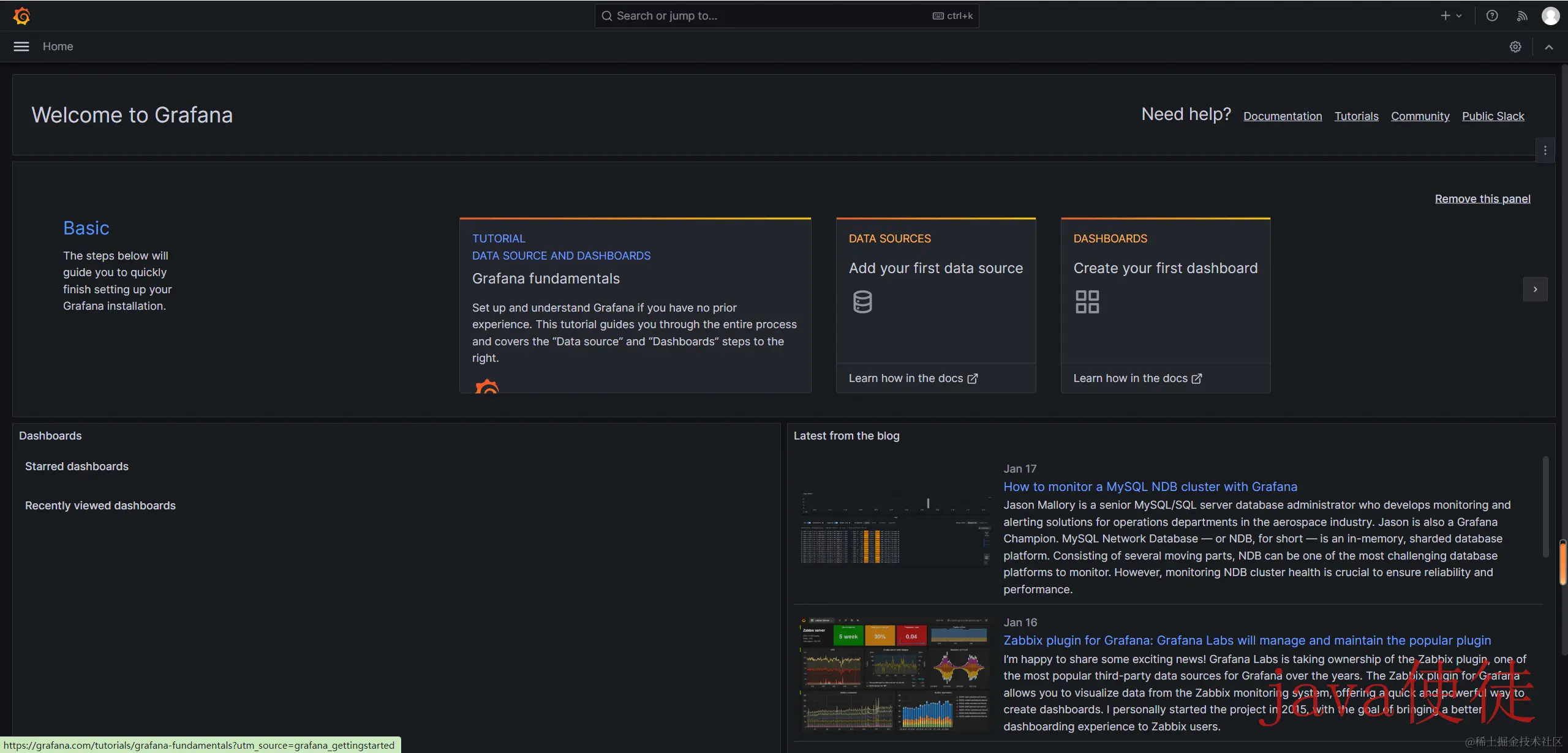Image resolution: width=1568 pixels, height=753 pixels.
Task: Click Starred dashboards heading
Action: pyautogui.click(x=77, y=466)
